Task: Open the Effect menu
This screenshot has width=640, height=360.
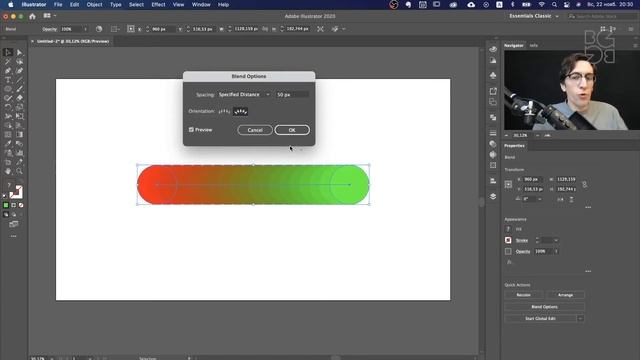Action: pos(158,4)
